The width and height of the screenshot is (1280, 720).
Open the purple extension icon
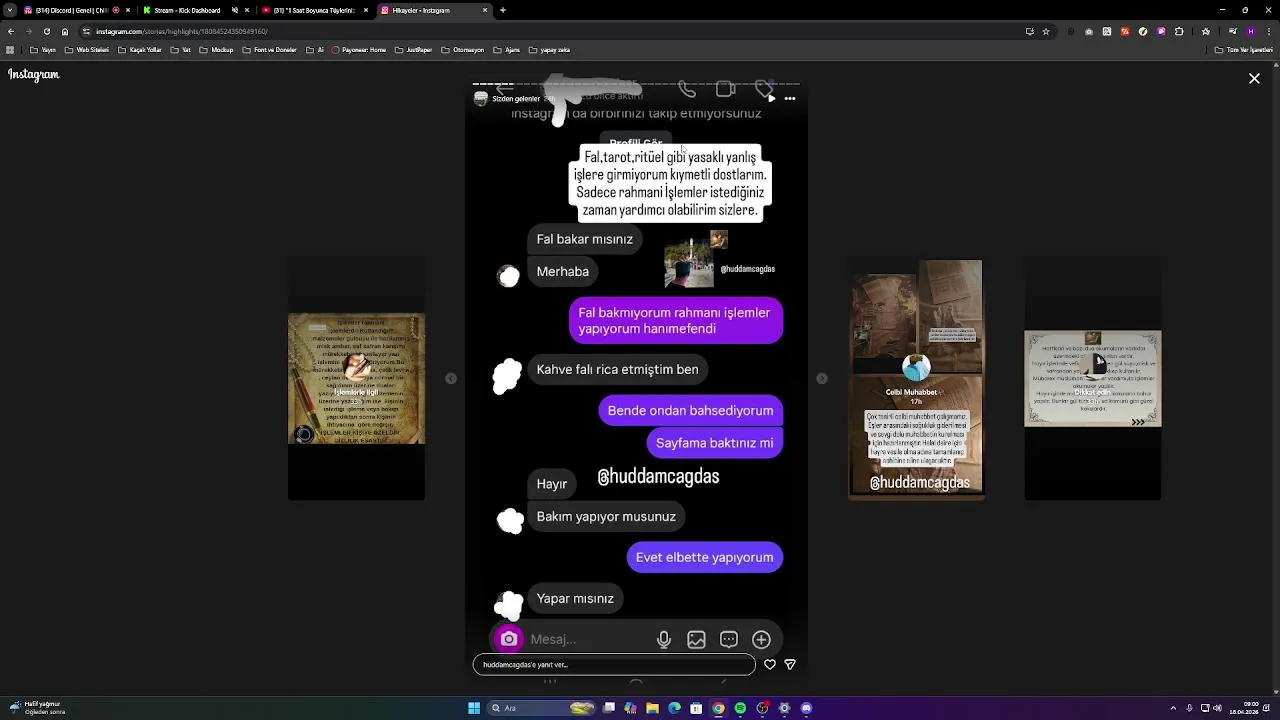1161,32
